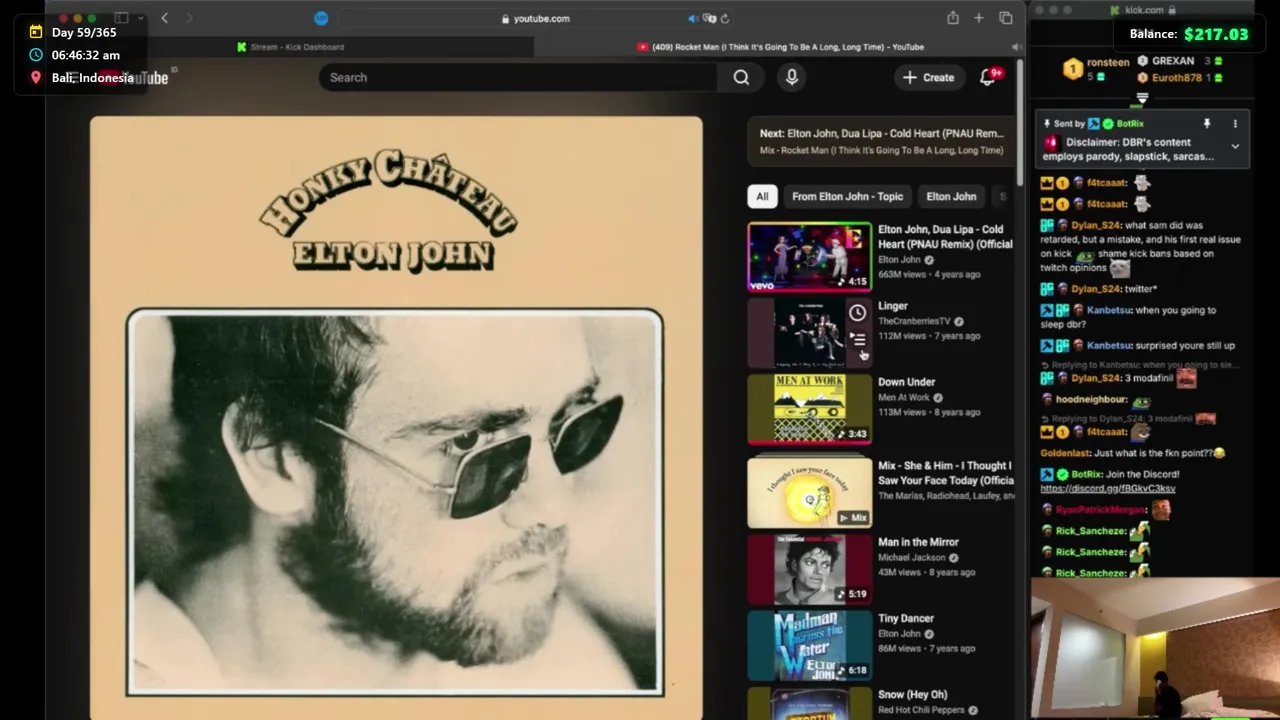Expand the pinned disclaimer with the chevron
Screen dimensions: 1280x720
(1235, 146)
